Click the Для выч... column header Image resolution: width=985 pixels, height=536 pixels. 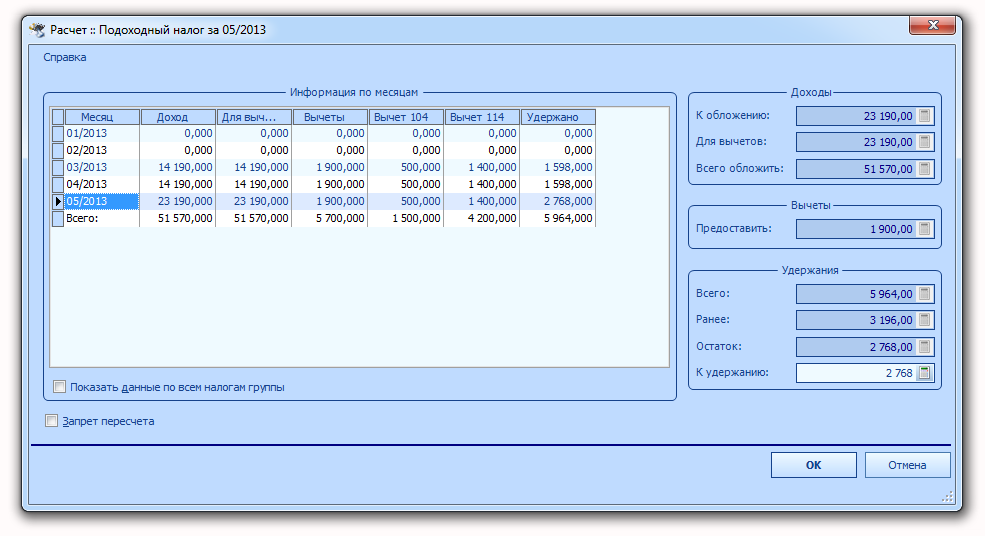click(x=254, y=117)
